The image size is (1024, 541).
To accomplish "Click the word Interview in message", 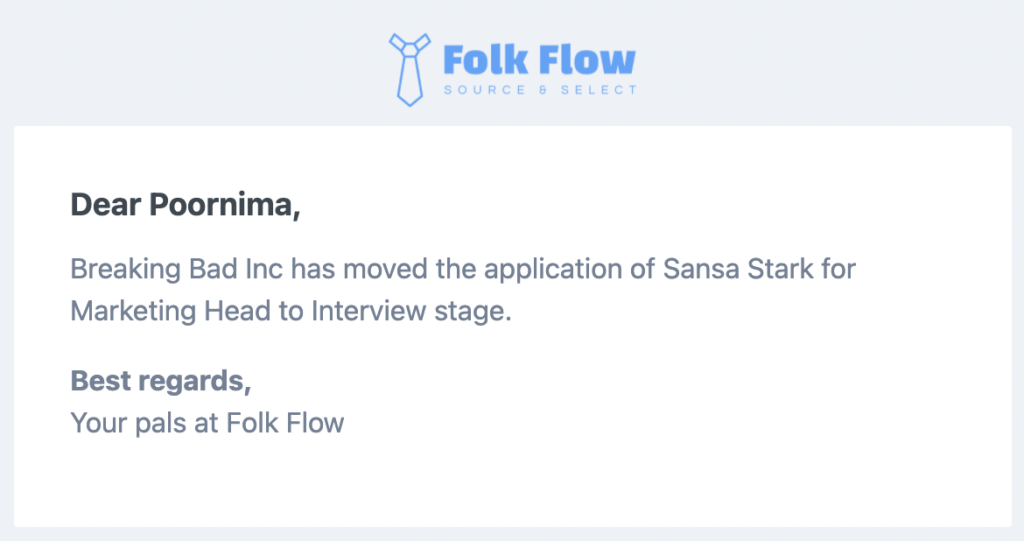I will pyautogui.click(x=368, y=310).
